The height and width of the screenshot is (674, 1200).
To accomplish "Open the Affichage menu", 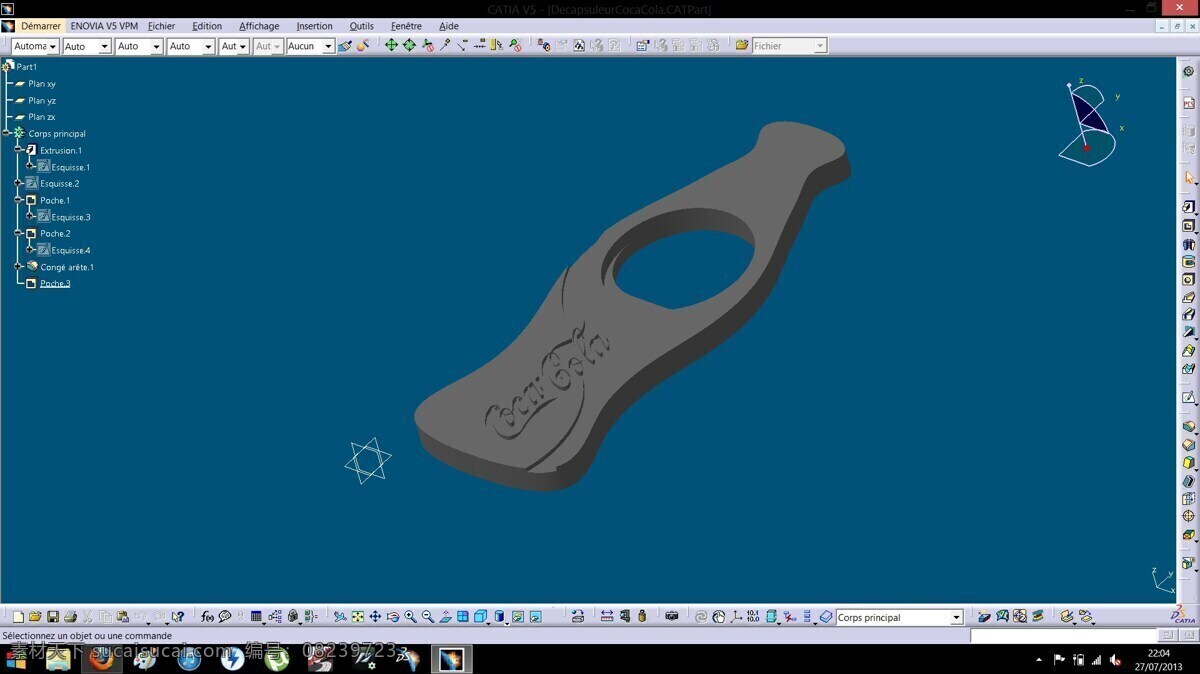I will (259, 26).
